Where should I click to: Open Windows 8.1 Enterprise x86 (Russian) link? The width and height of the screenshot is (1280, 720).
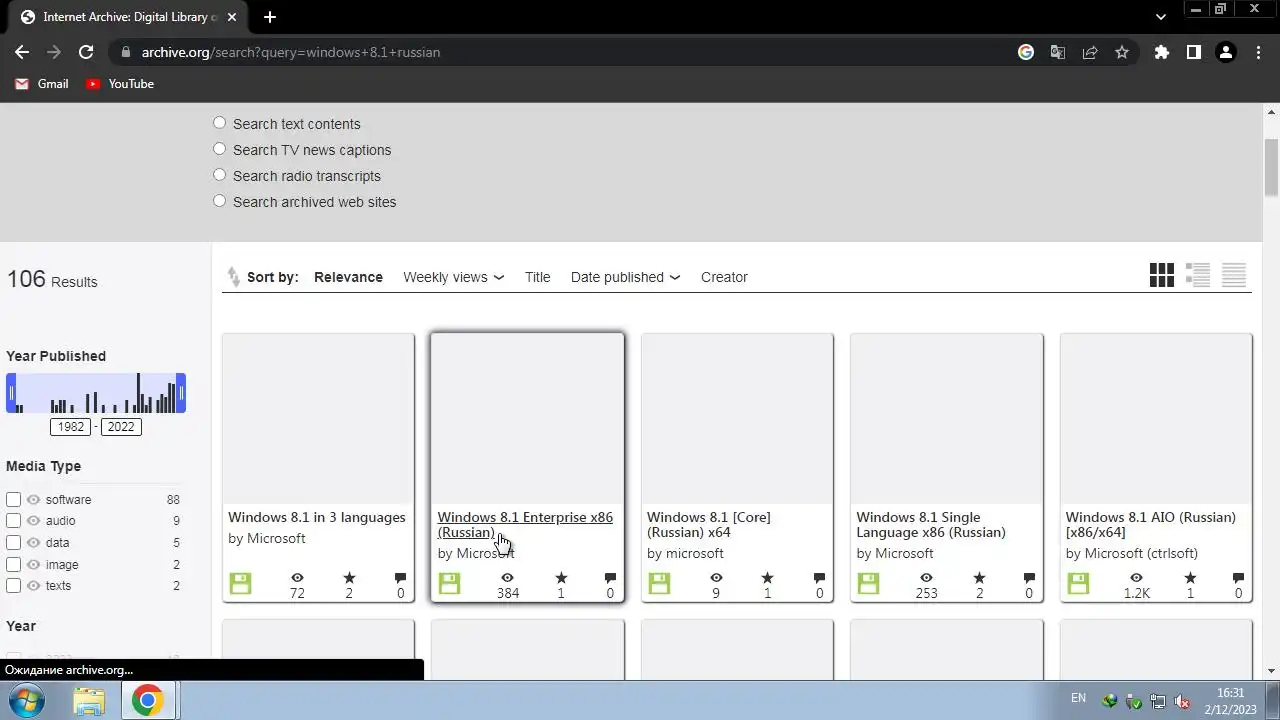click(x=525, y=525)
